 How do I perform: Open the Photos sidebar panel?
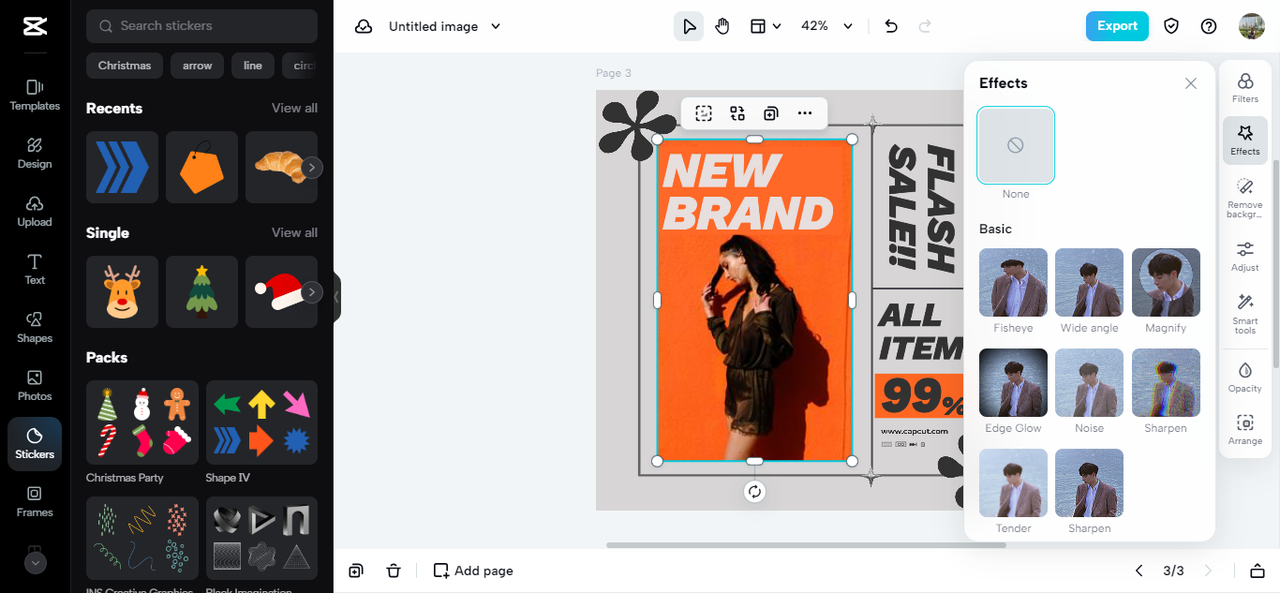35,385
